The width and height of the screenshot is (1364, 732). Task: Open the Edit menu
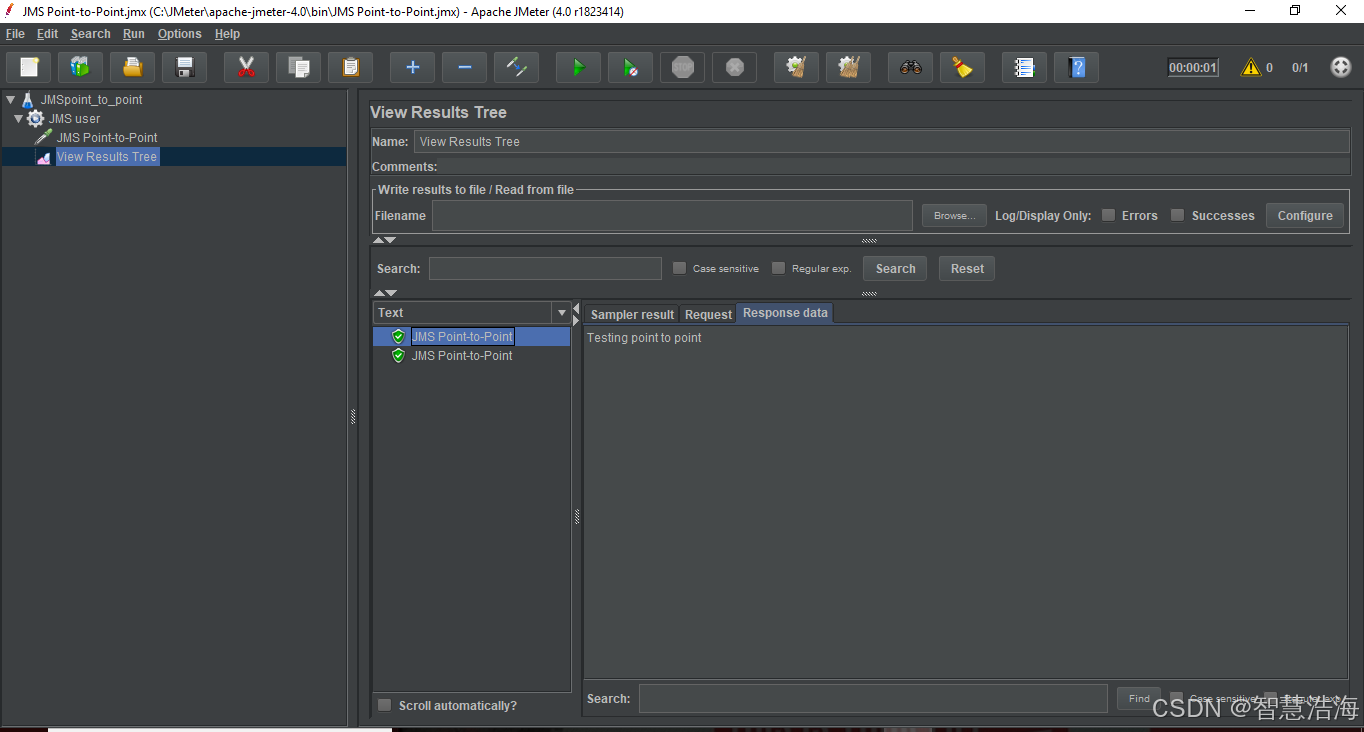(x=47, y=34)
